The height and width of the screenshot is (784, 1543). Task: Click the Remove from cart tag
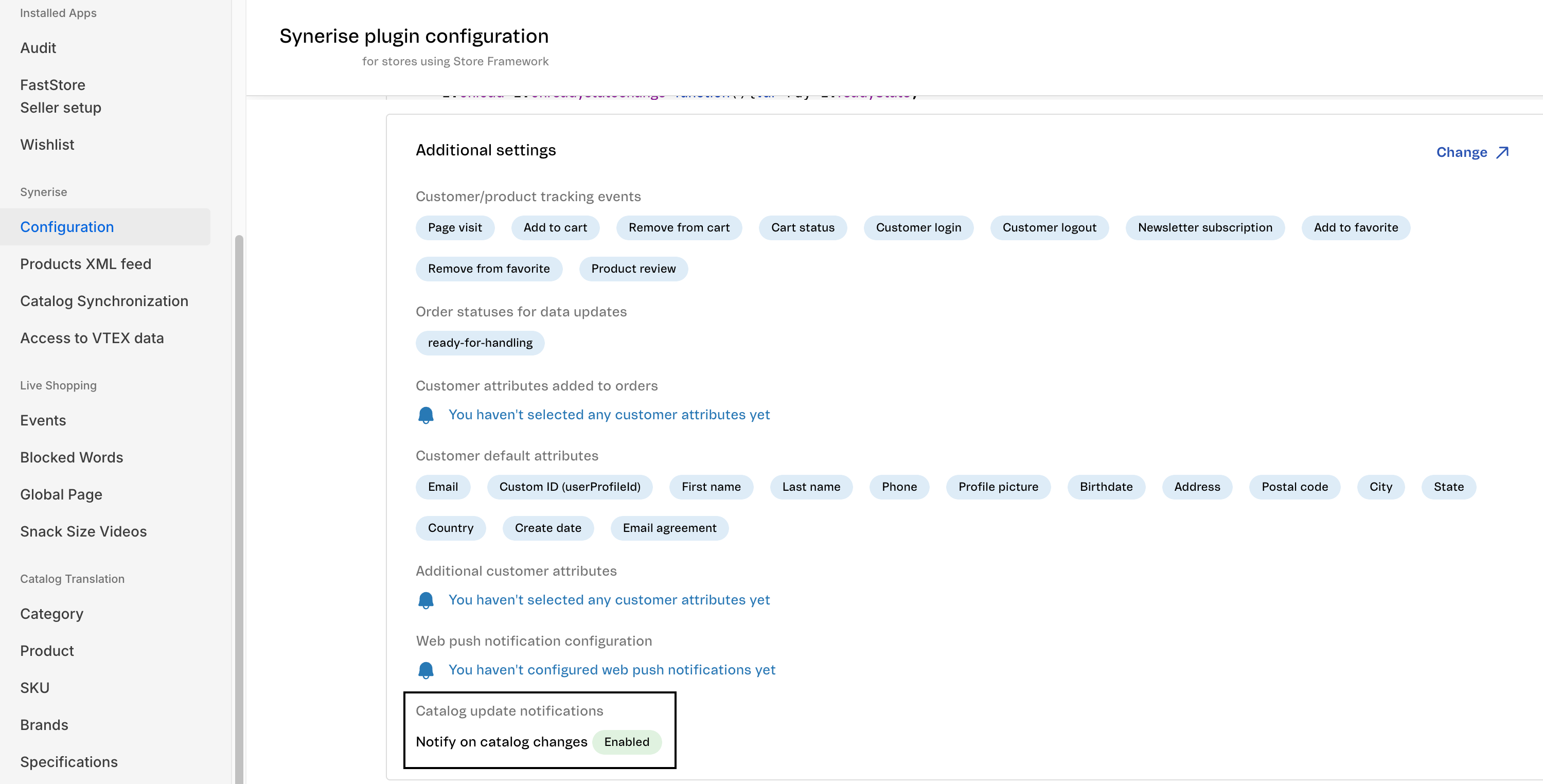[x=679, y=227]
